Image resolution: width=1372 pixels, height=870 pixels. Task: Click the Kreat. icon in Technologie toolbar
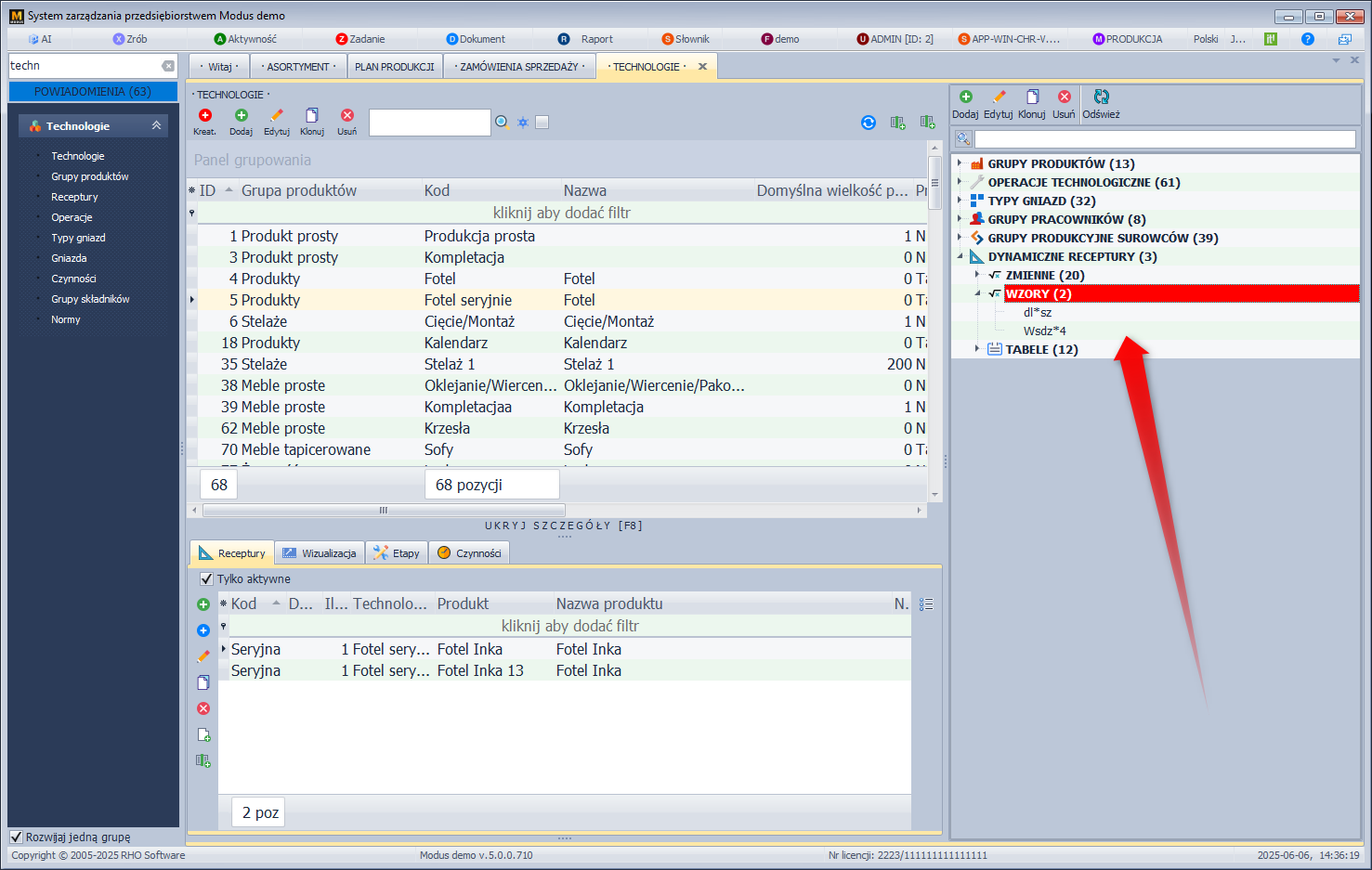(x=204, y=116)
